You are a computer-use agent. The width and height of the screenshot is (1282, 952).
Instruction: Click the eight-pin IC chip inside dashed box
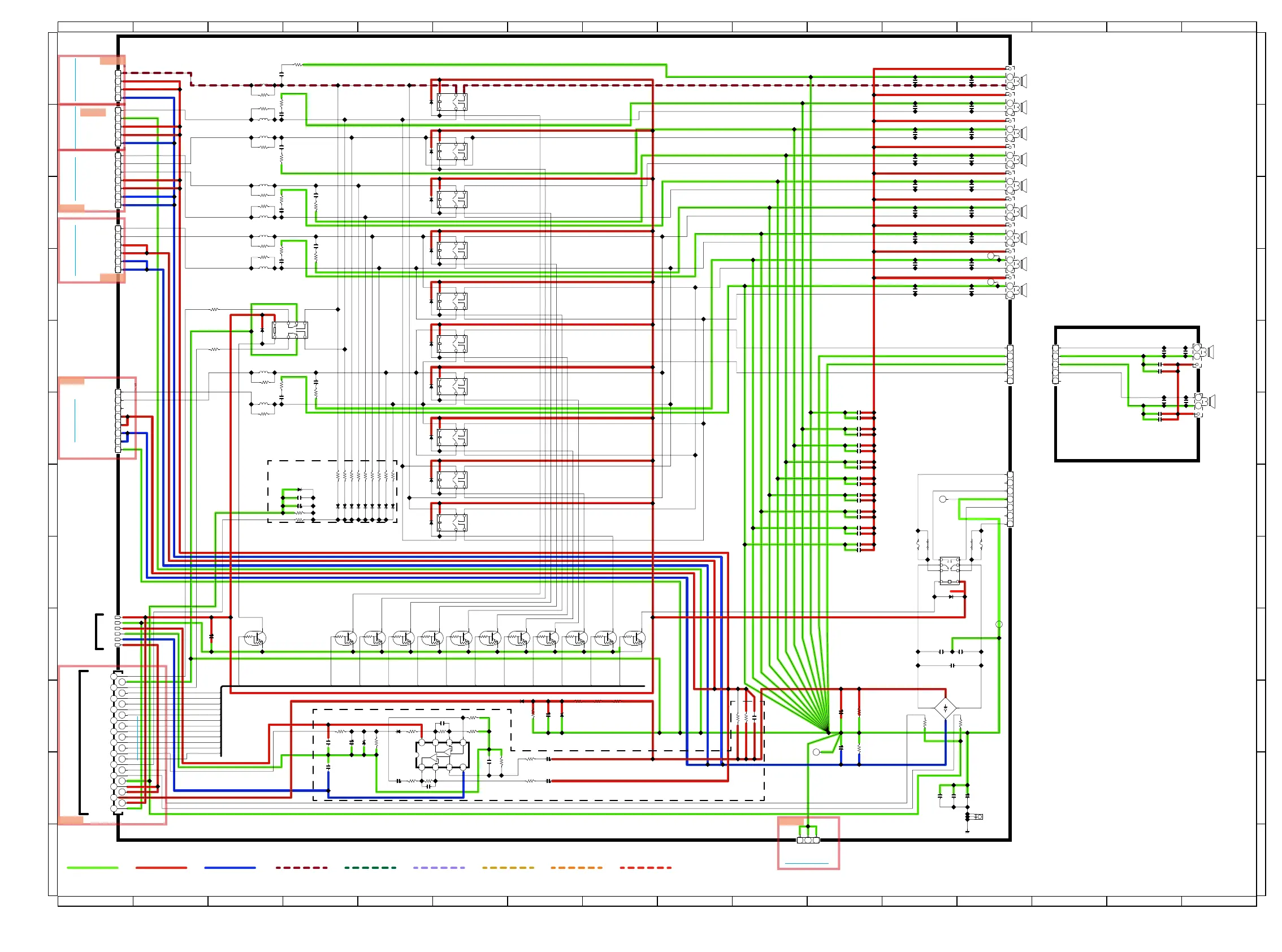(442, 755)
